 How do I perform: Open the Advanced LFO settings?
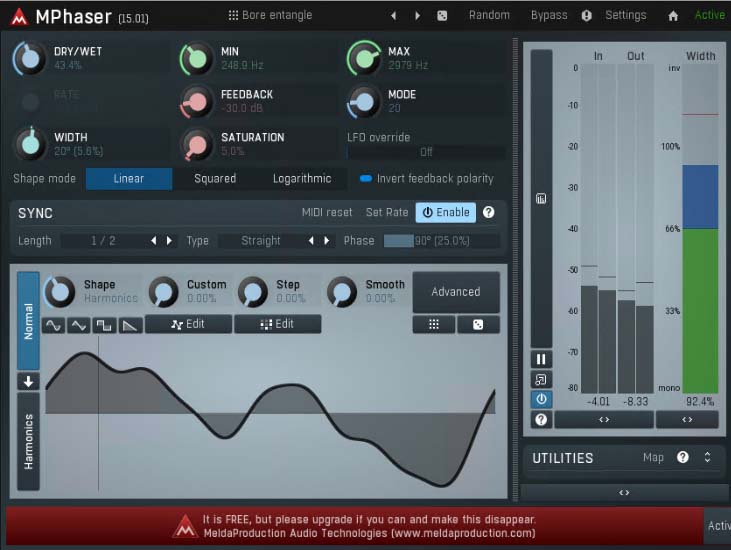pos(456,292)
